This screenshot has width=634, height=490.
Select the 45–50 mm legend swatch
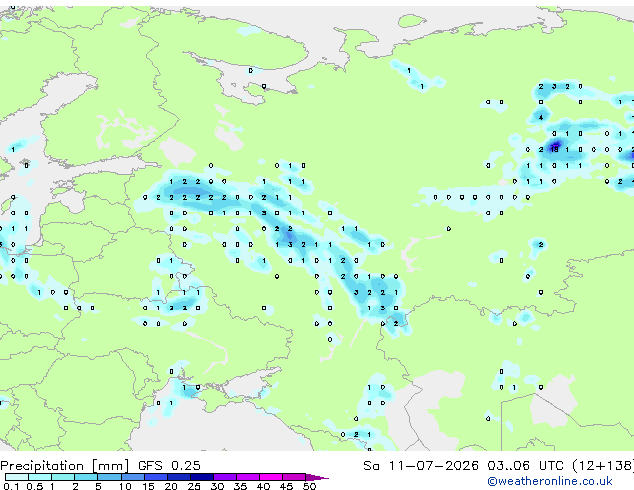pos(294,477)
